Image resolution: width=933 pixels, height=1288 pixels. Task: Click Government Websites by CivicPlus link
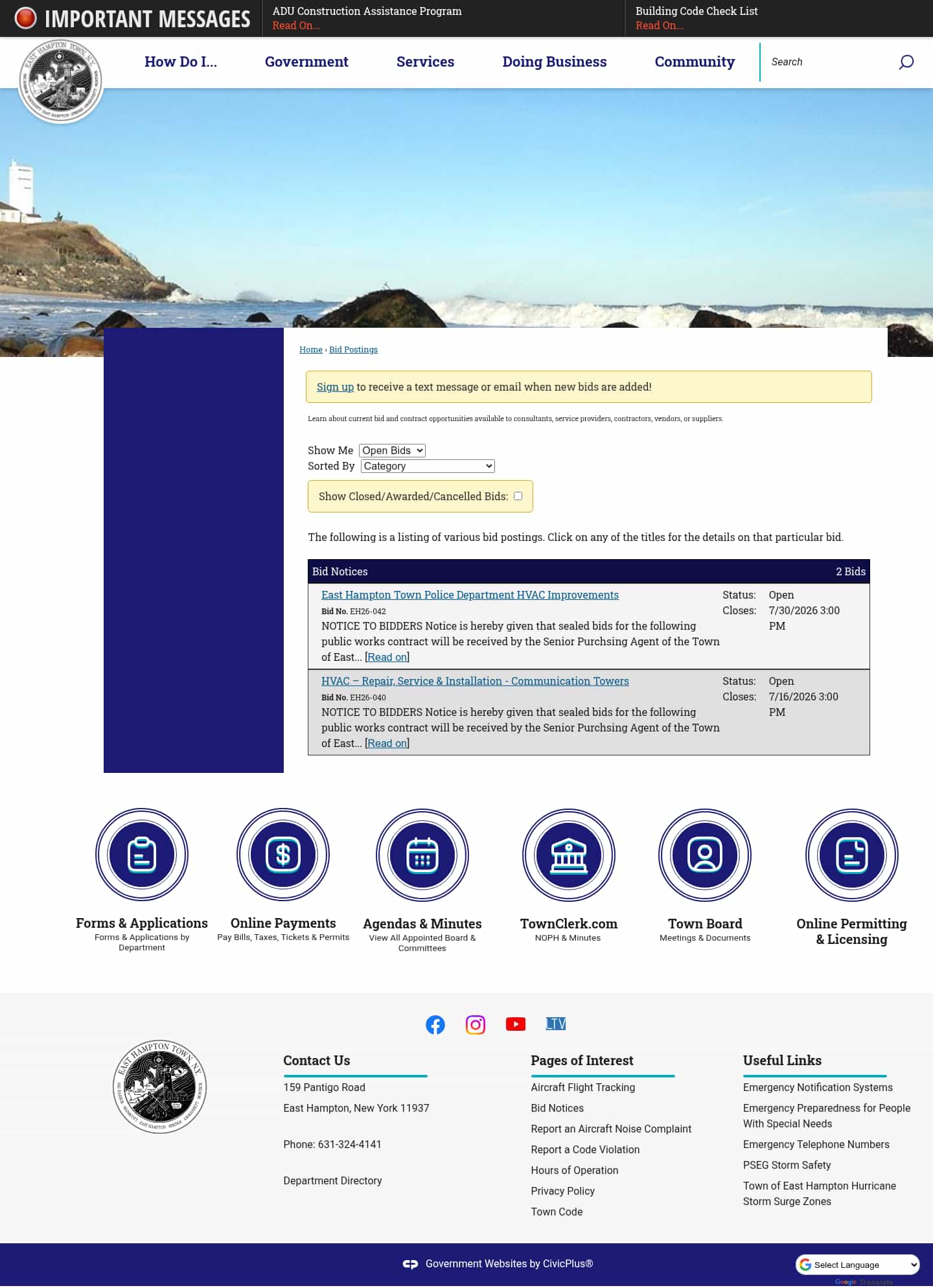coord(509,1264)
